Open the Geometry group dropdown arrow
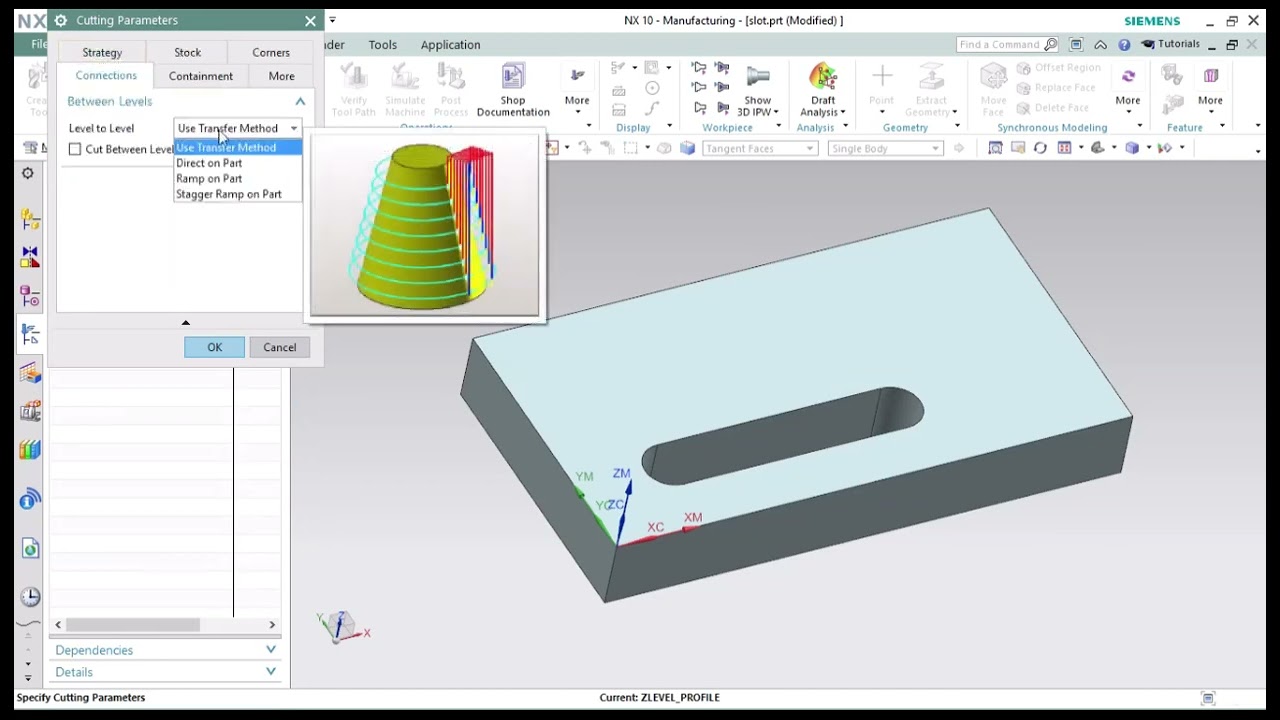 957,127
